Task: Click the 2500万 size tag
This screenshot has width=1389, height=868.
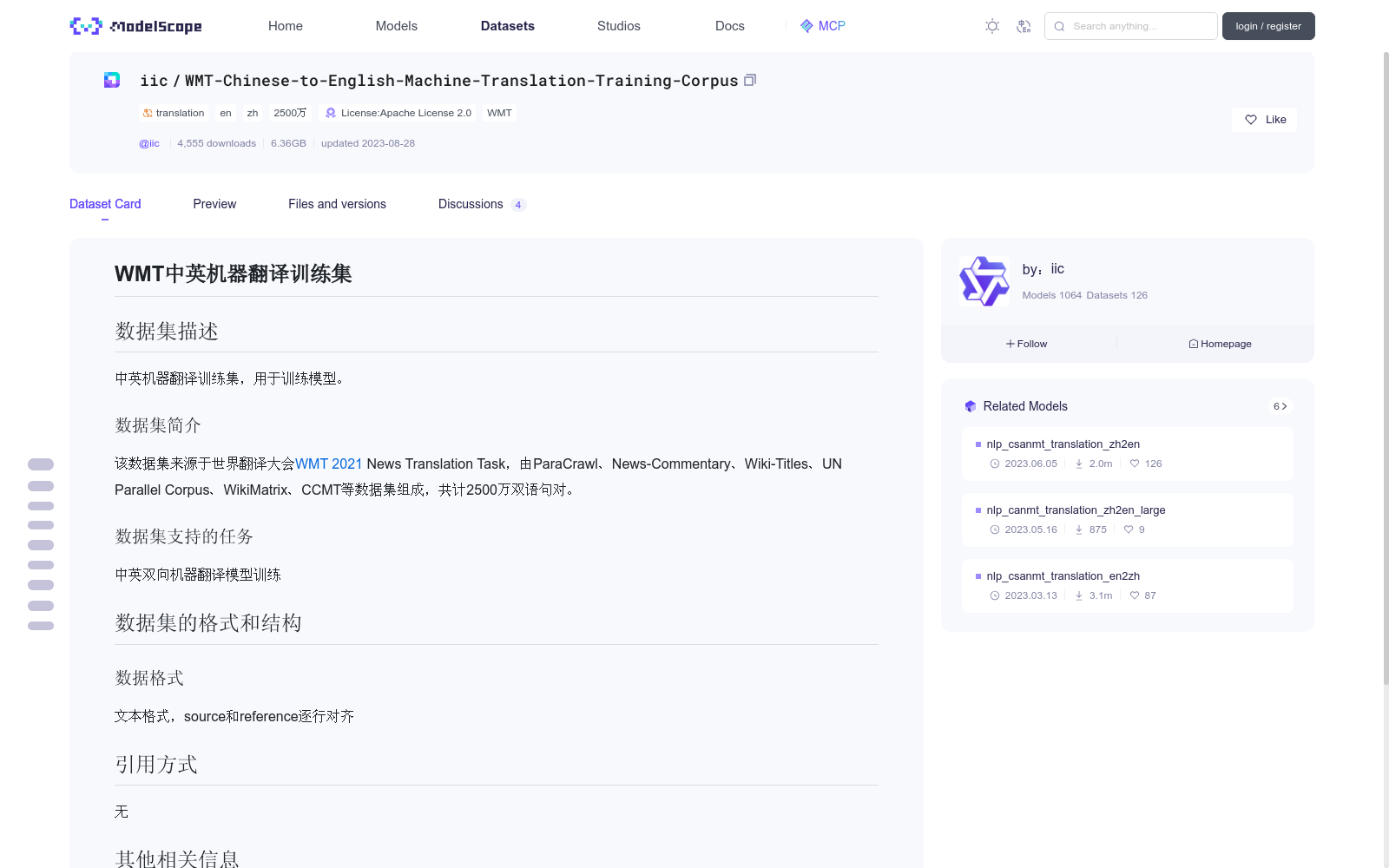Action: 290,113
